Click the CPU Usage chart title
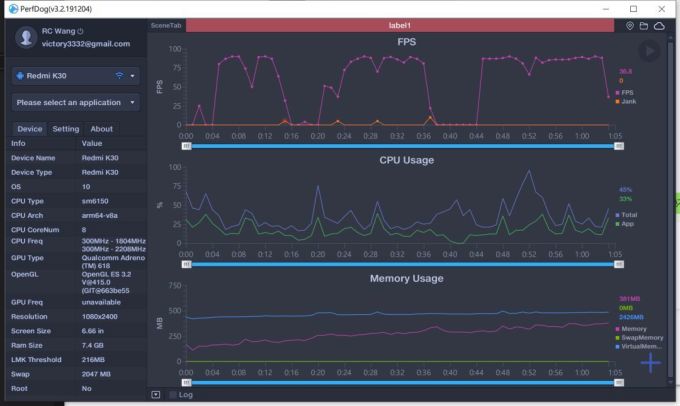 (x=406, y=160)
